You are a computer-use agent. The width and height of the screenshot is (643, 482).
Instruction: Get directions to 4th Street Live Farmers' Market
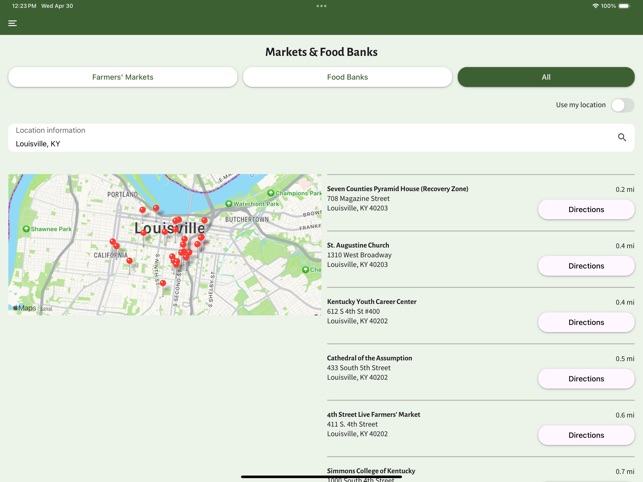(x=586, y=435)
